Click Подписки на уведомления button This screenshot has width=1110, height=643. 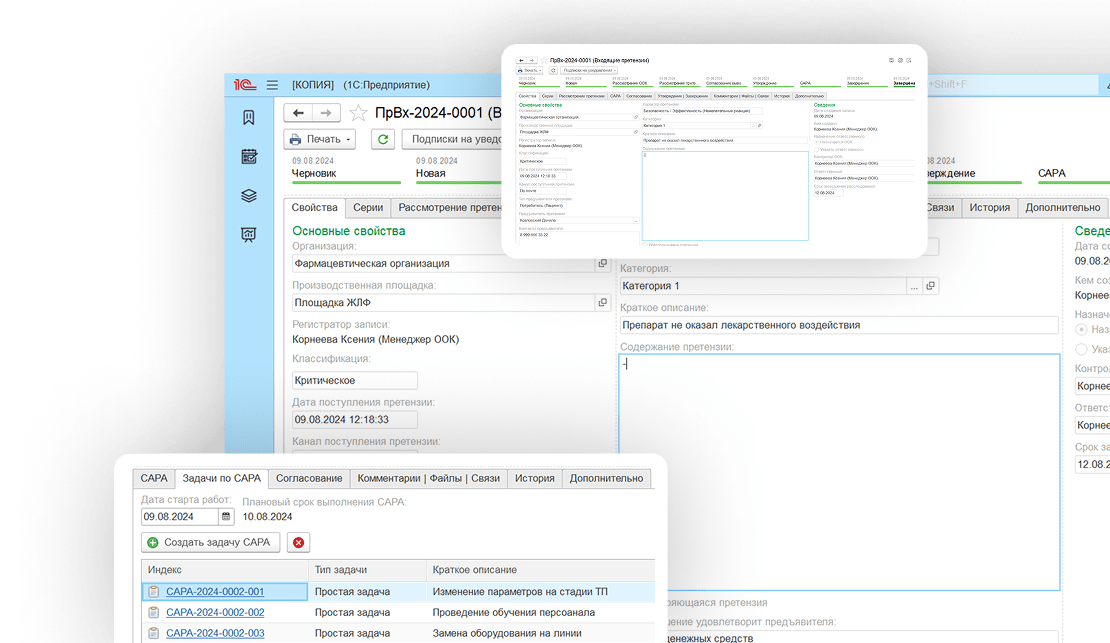(x=453, y=140)
